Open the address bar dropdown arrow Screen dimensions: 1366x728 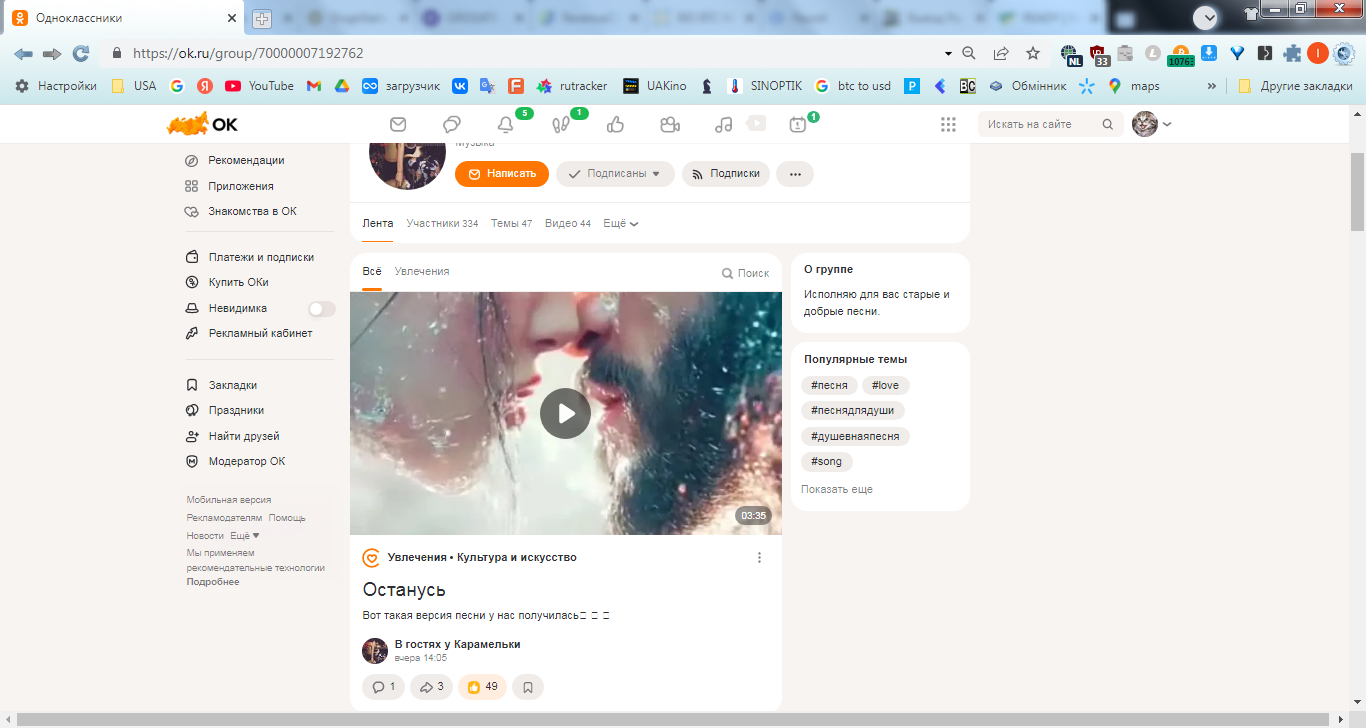(x=948, y=53)
